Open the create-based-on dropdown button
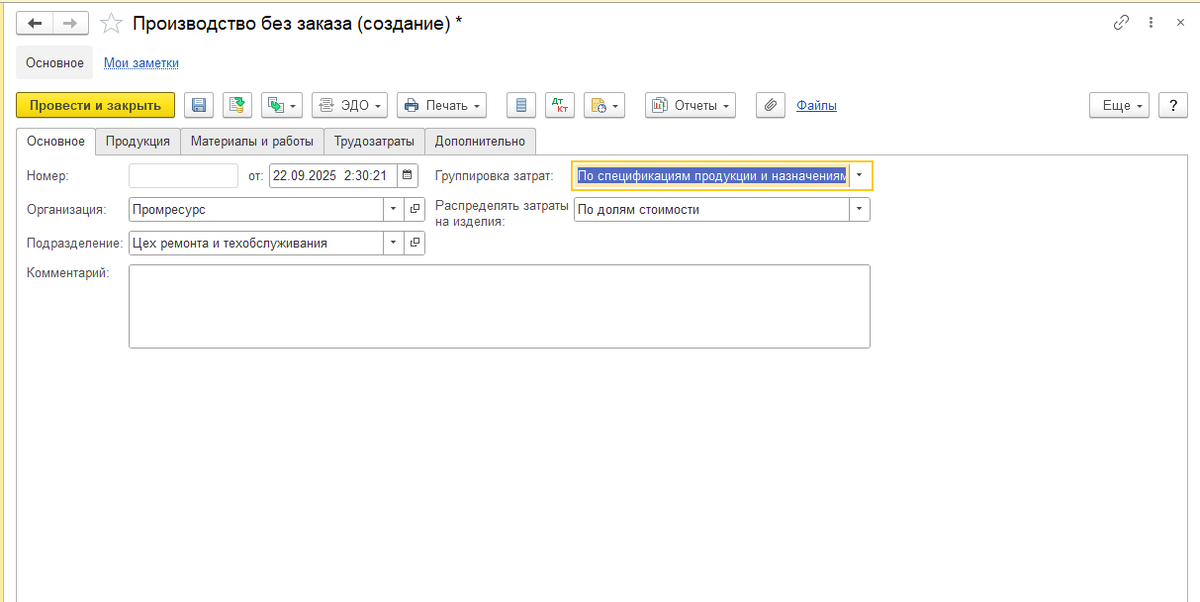Viewport: 1200px width, 602px height. pyautogui.click(x=281, y=105)
